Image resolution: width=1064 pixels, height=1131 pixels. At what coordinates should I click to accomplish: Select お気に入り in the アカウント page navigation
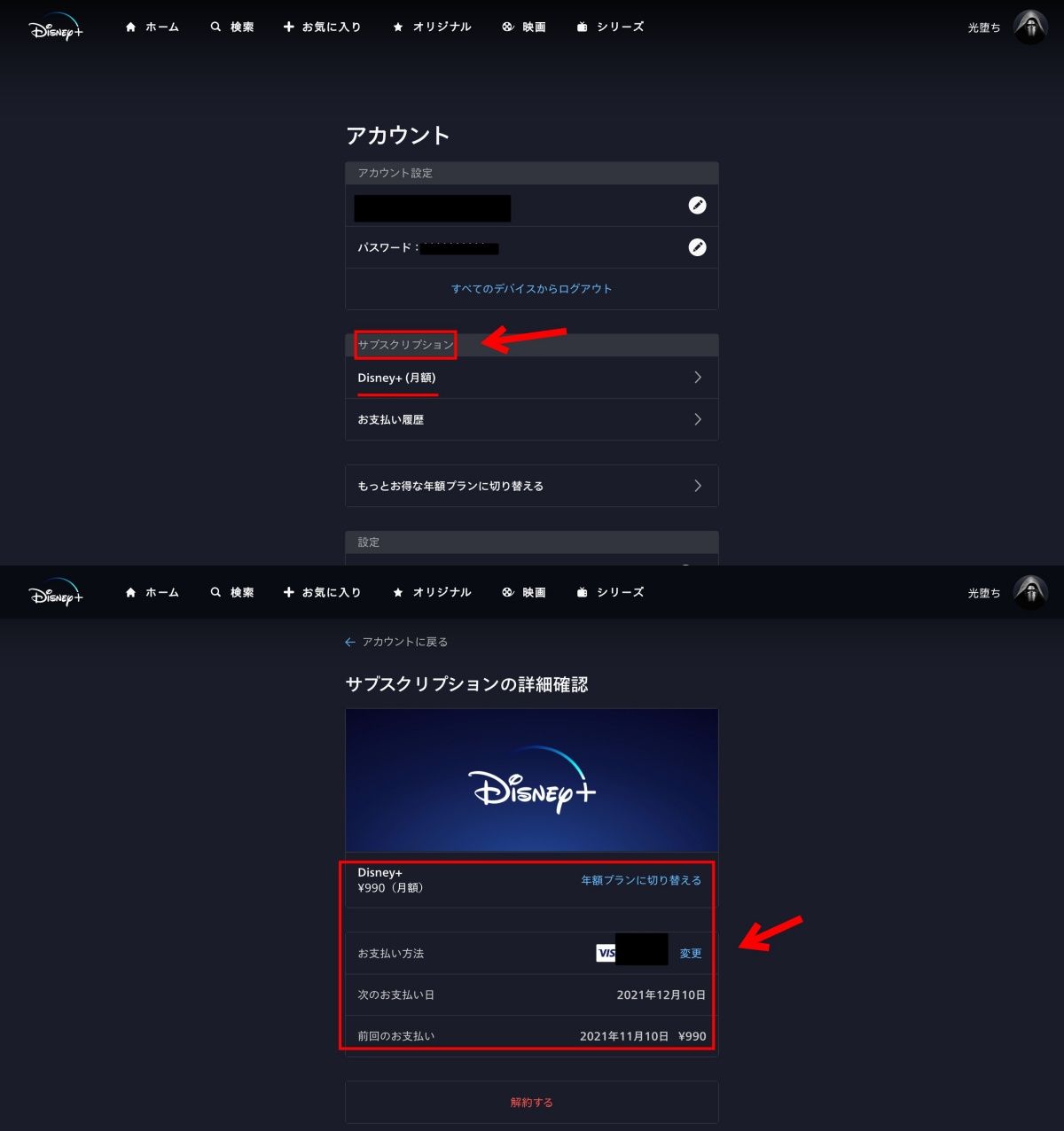click(322, 27)
